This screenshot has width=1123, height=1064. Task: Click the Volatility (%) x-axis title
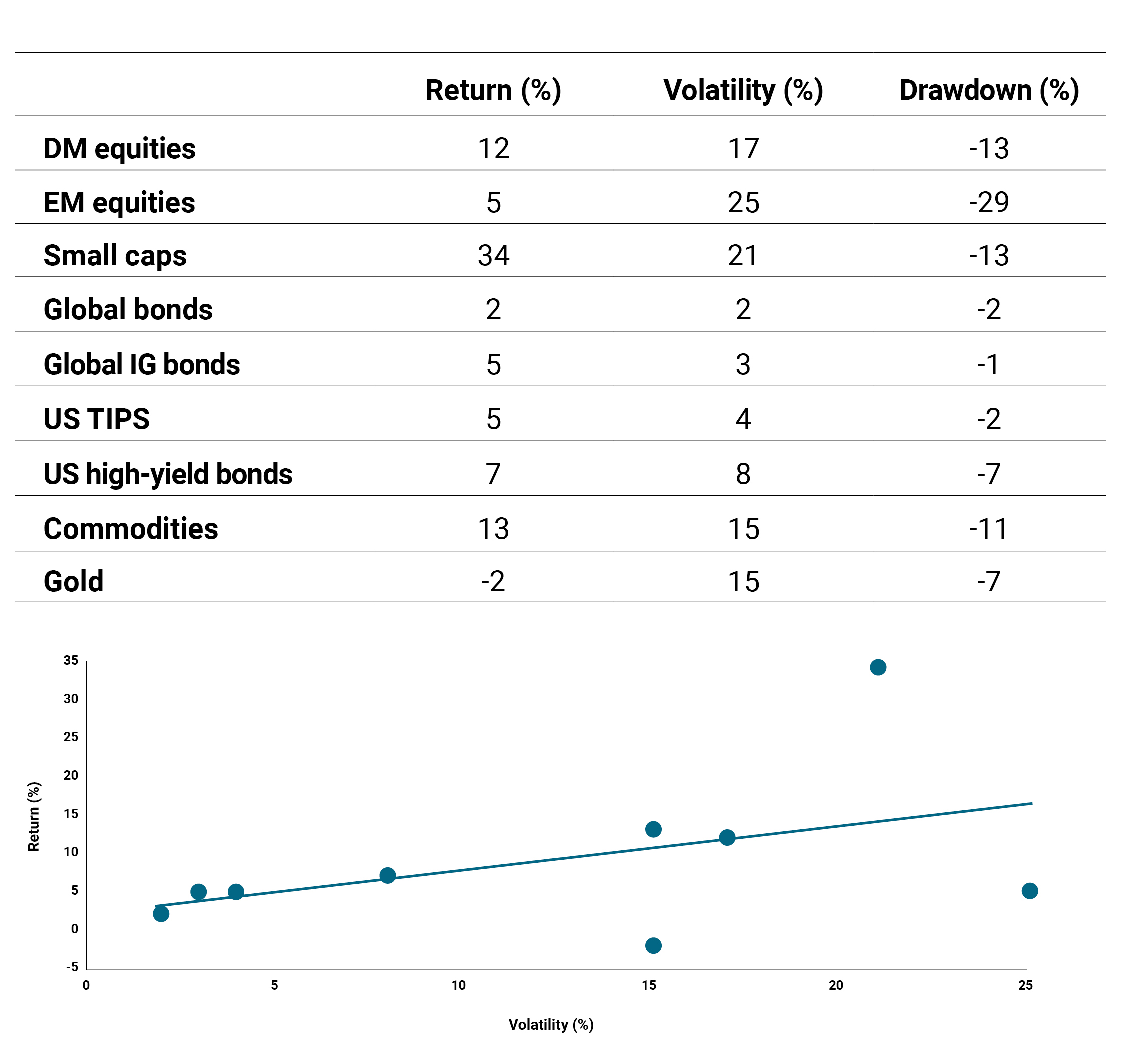(x=550, y=1025)
